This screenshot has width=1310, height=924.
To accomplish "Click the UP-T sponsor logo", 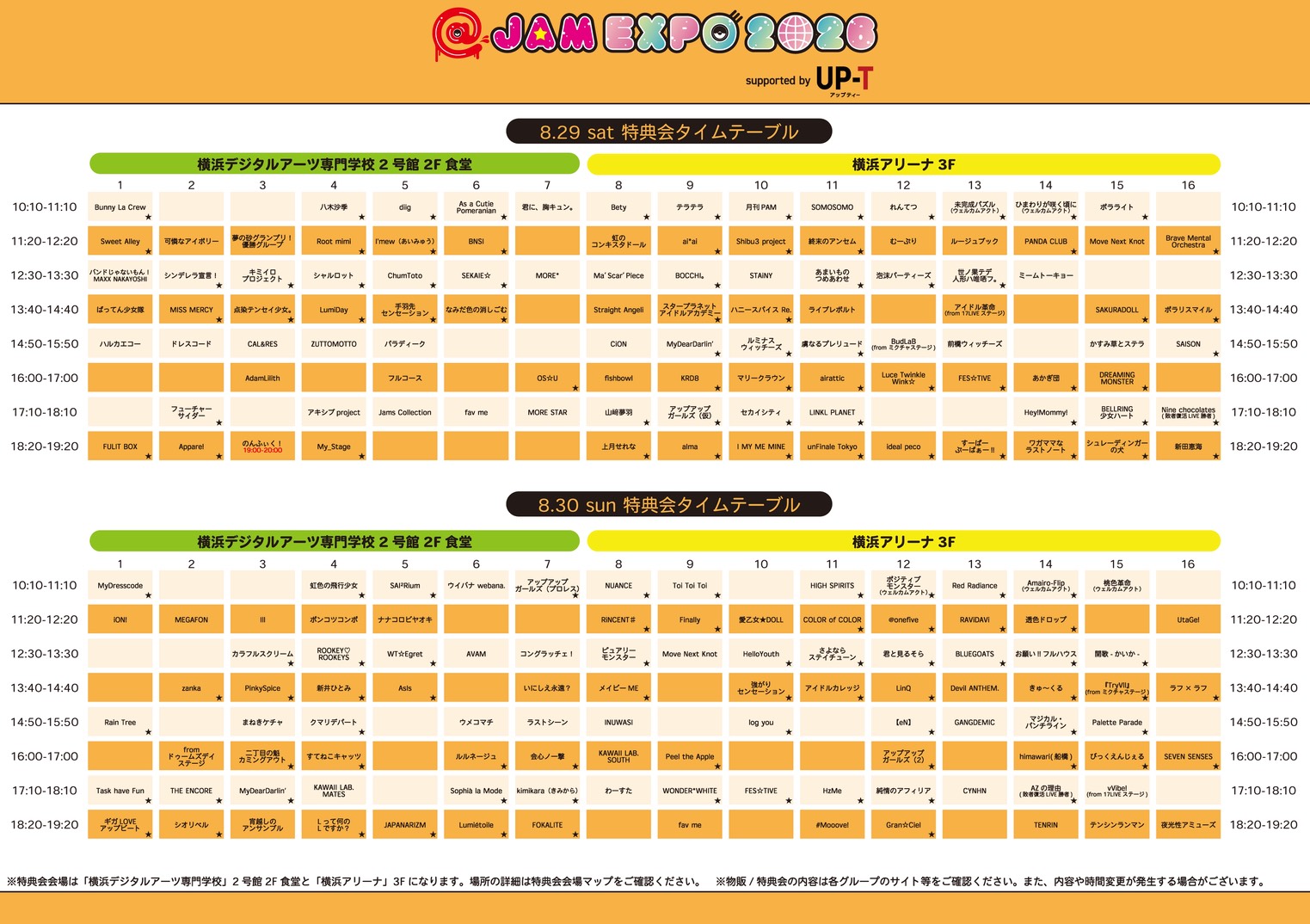I will 844,80.
